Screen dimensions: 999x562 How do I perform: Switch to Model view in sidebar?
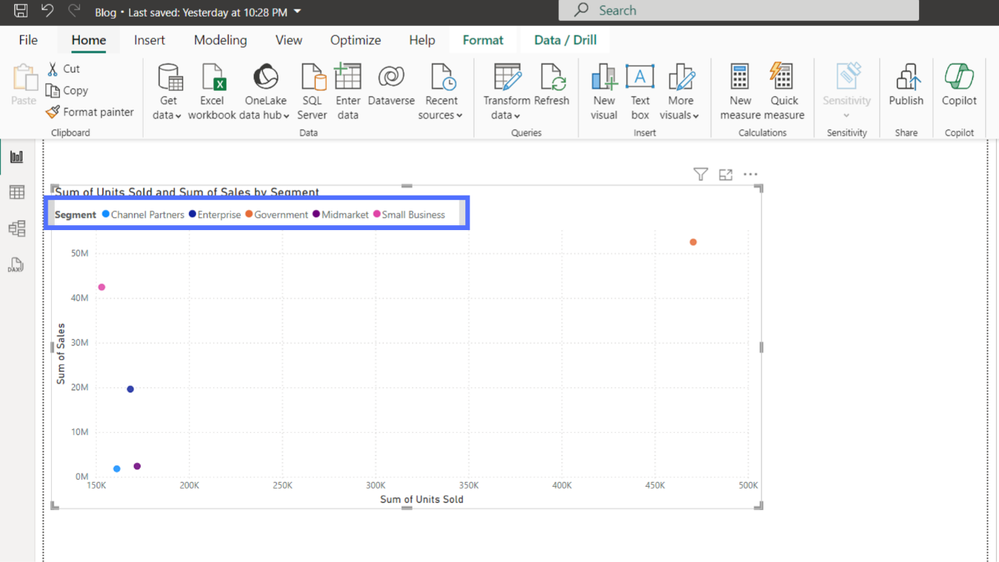pos(17,228)
